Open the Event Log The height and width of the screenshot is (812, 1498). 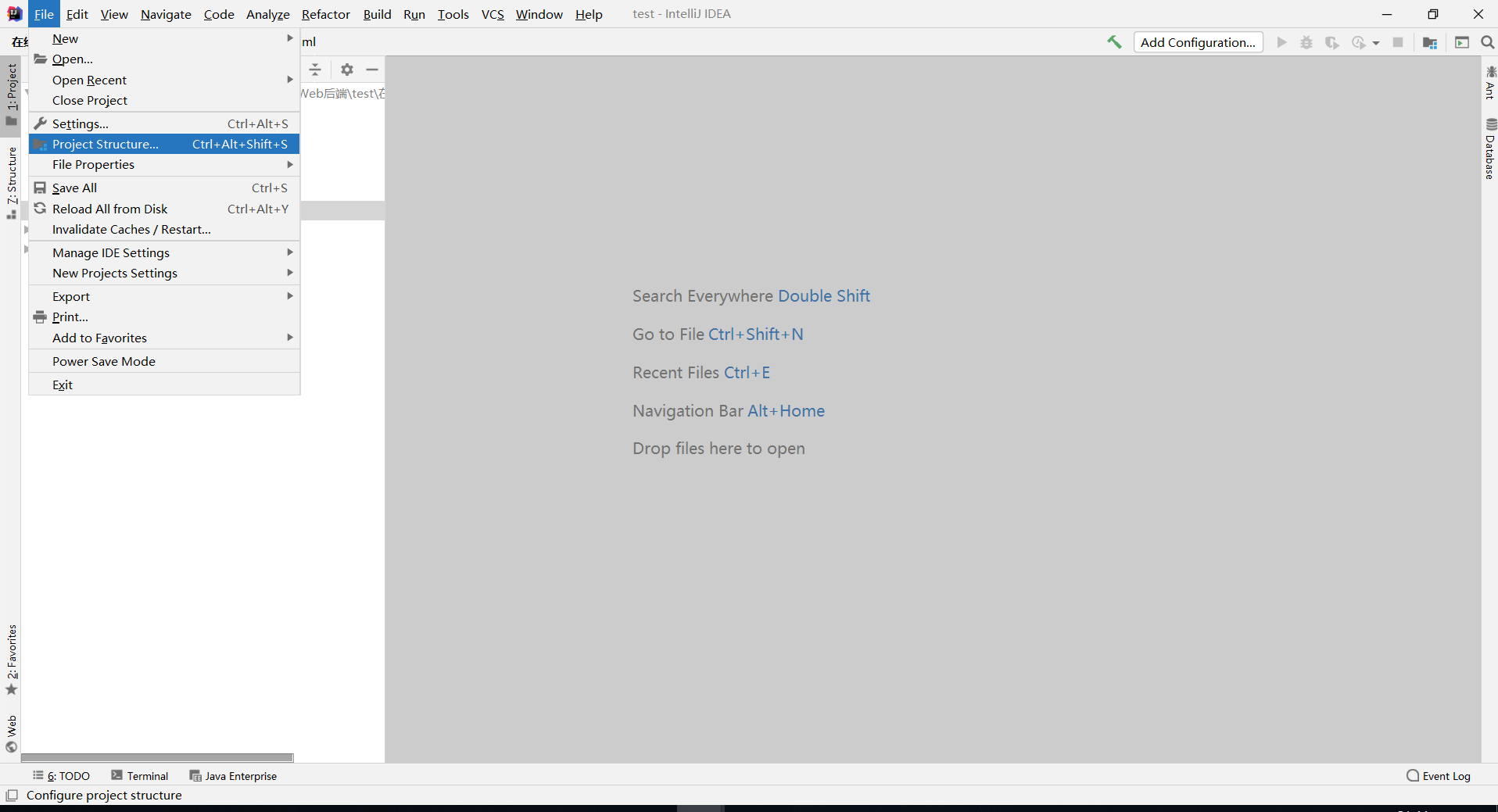(1439, 776)
